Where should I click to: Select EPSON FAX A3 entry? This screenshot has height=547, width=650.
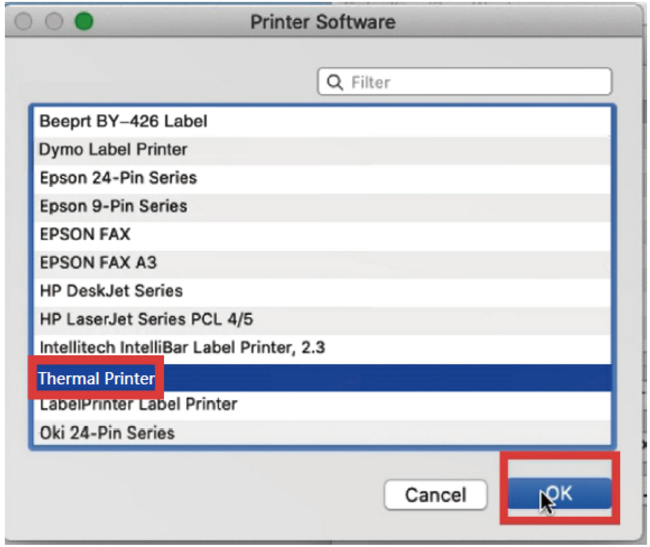tap(322, 263)
